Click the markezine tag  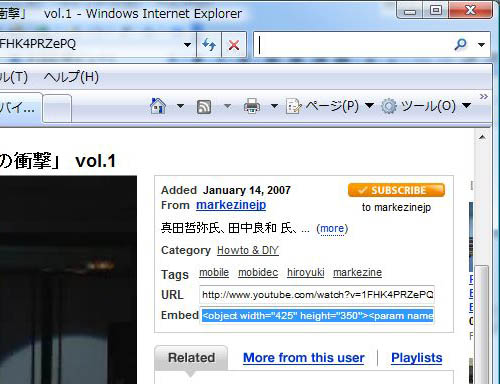pos(357,272)
